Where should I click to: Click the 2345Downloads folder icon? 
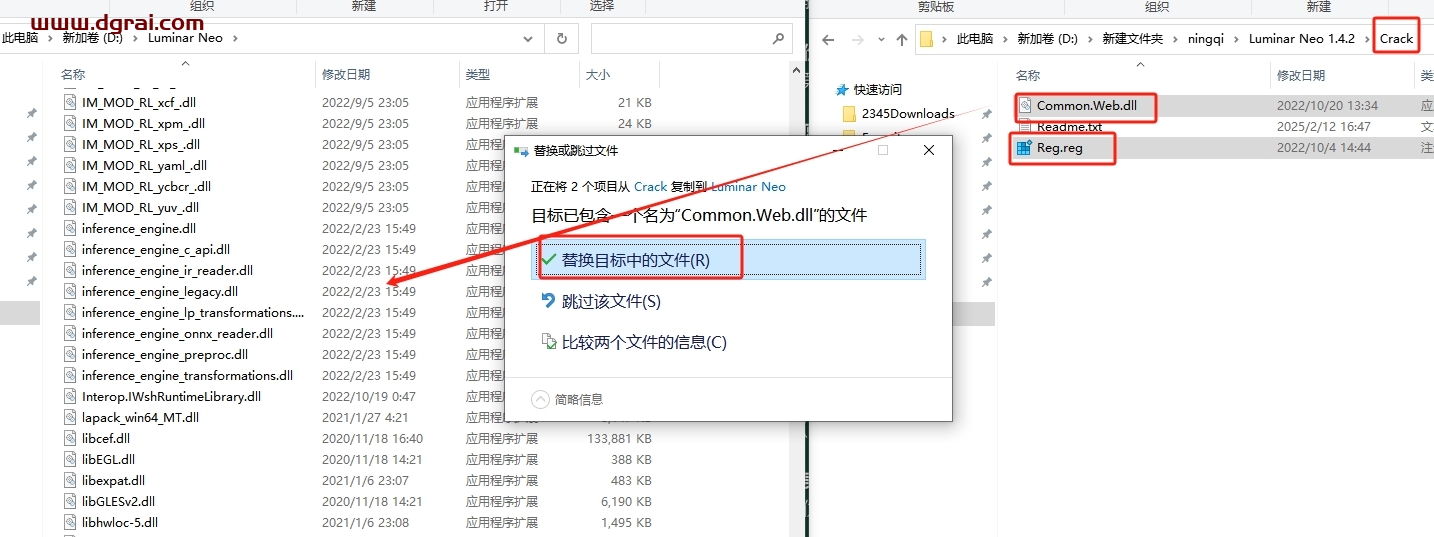point(850,113)
